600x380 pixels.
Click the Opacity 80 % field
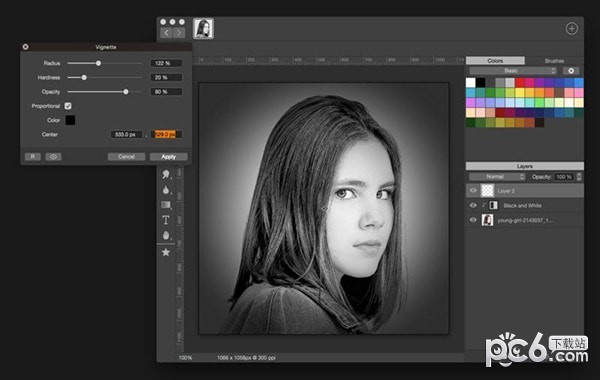pos(166,92)
